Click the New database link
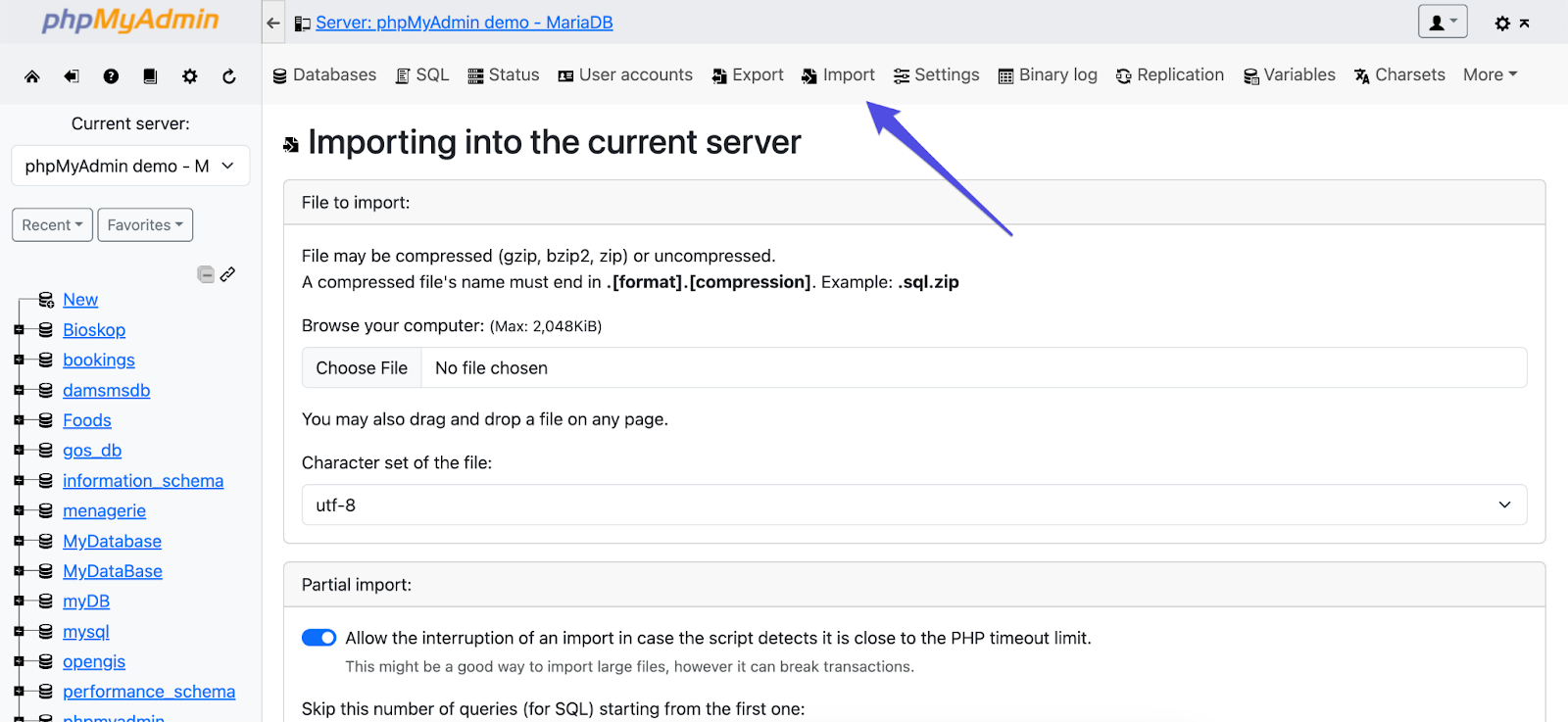Screen dimensions: 1568x722 click(x=80, y=300)
